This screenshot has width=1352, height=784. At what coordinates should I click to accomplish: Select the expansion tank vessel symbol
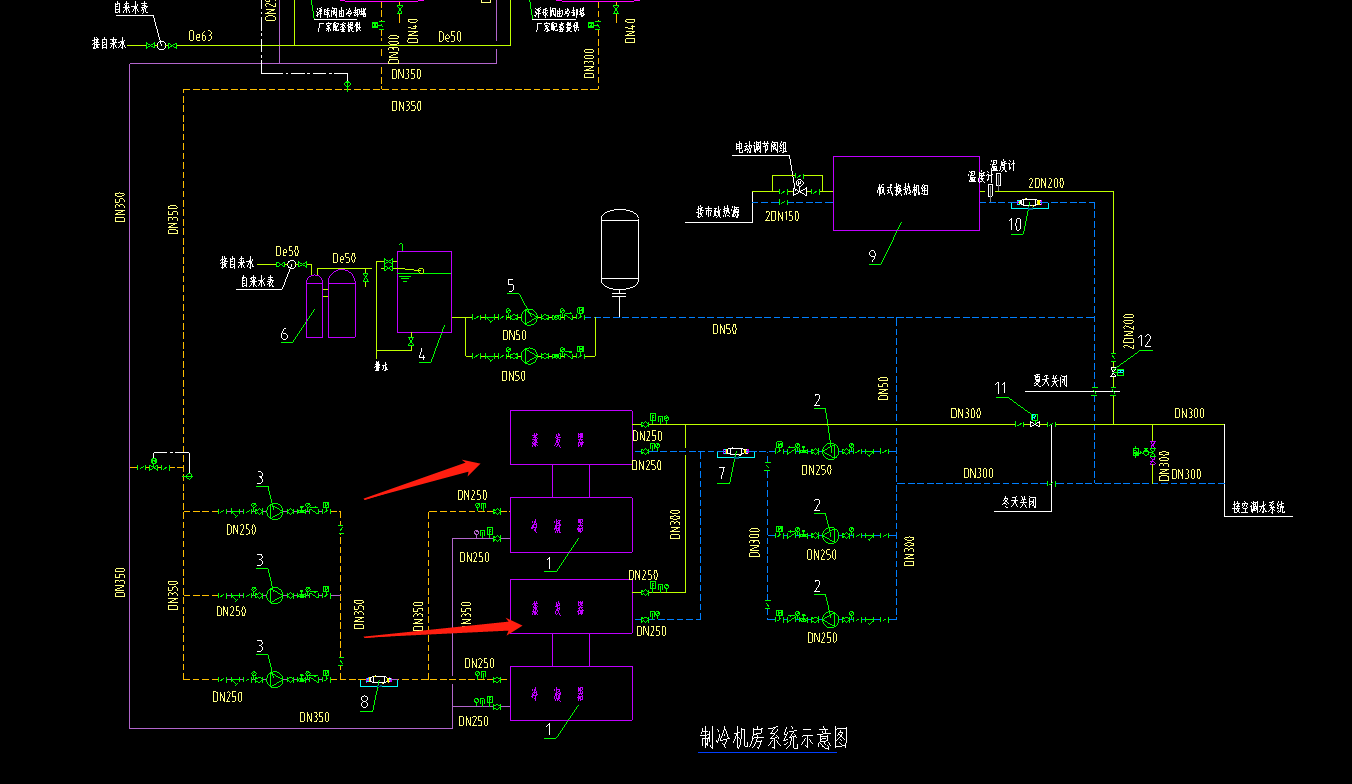(619, 250)
